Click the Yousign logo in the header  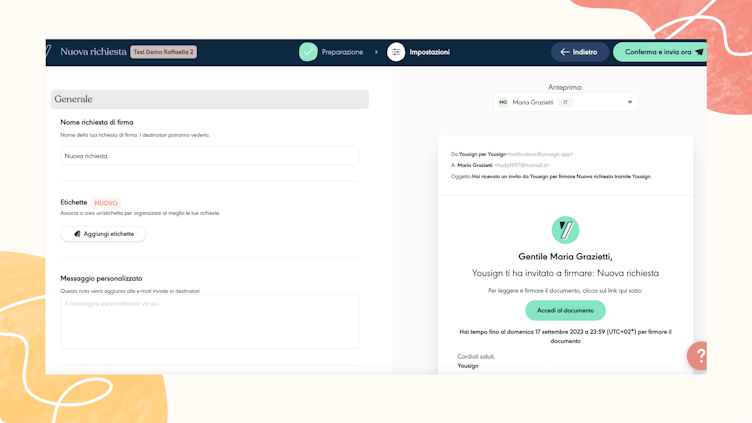pos(48,51)
